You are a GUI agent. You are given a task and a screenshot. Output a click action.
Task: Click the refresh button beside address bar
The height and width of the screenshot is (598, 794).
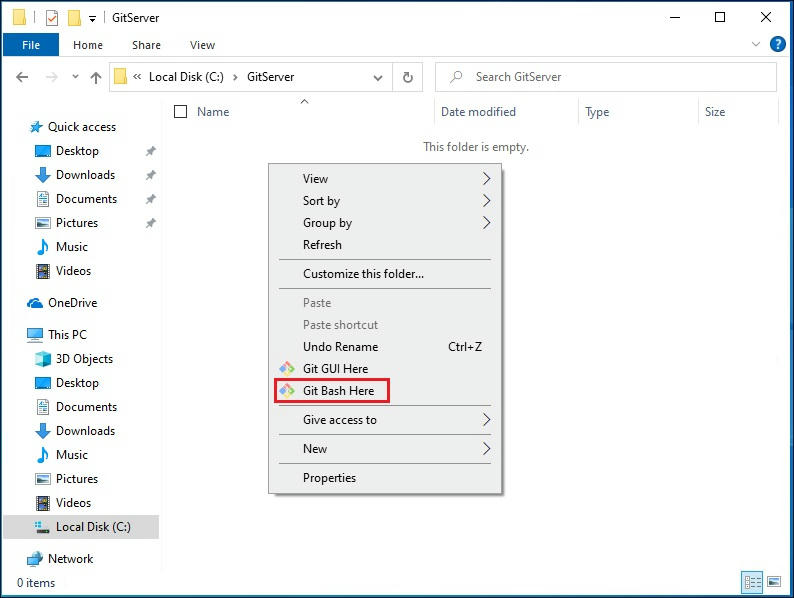tap(408, 77)
